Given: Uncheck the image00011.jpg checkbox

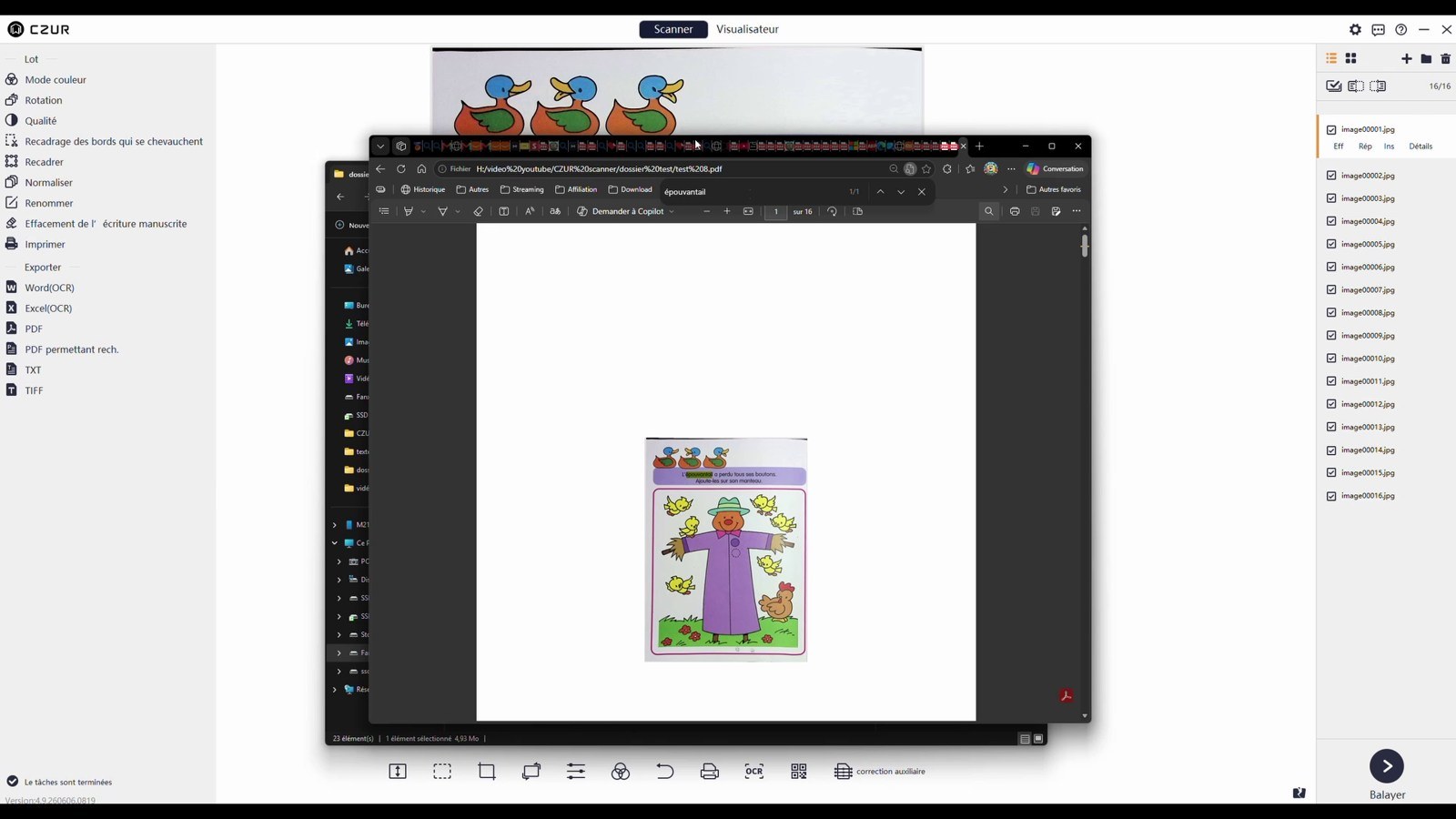Looking at the screenshot, I should [x=1332, y=381].
